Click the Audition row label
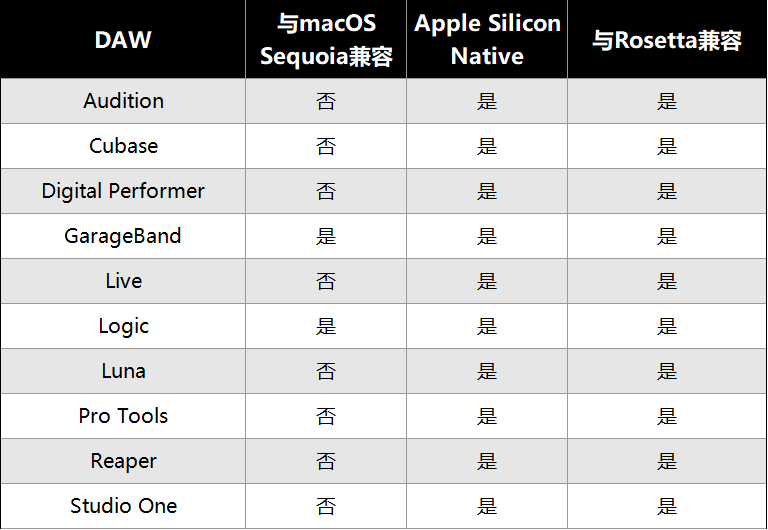 123,101
